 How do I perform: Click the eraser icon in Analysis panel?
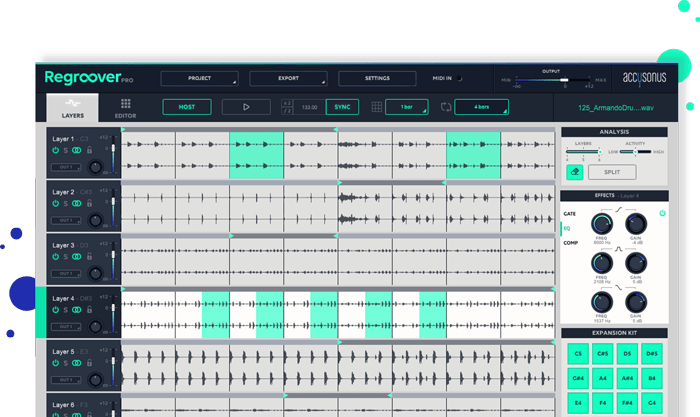pyautogui.click(x=574, y=172)
